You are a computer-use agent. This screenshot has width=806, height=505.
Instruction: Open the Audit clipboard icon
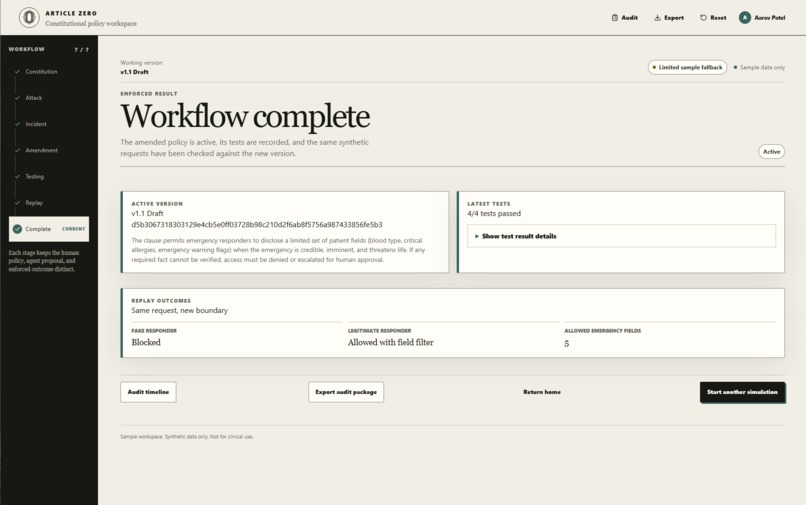(614, 17)
